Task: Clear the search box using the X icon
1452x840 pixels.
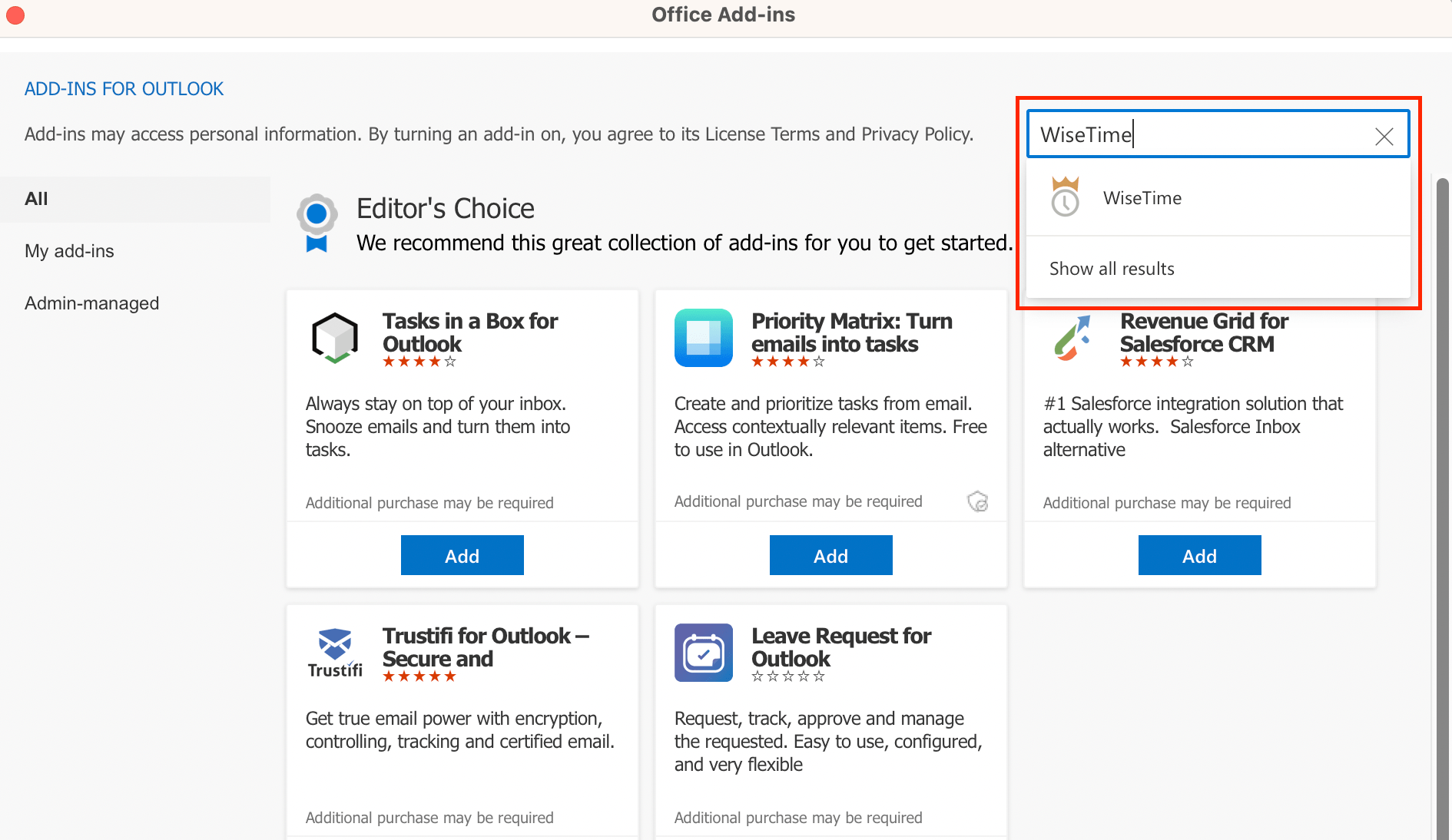Action: tap(1384, 136)
